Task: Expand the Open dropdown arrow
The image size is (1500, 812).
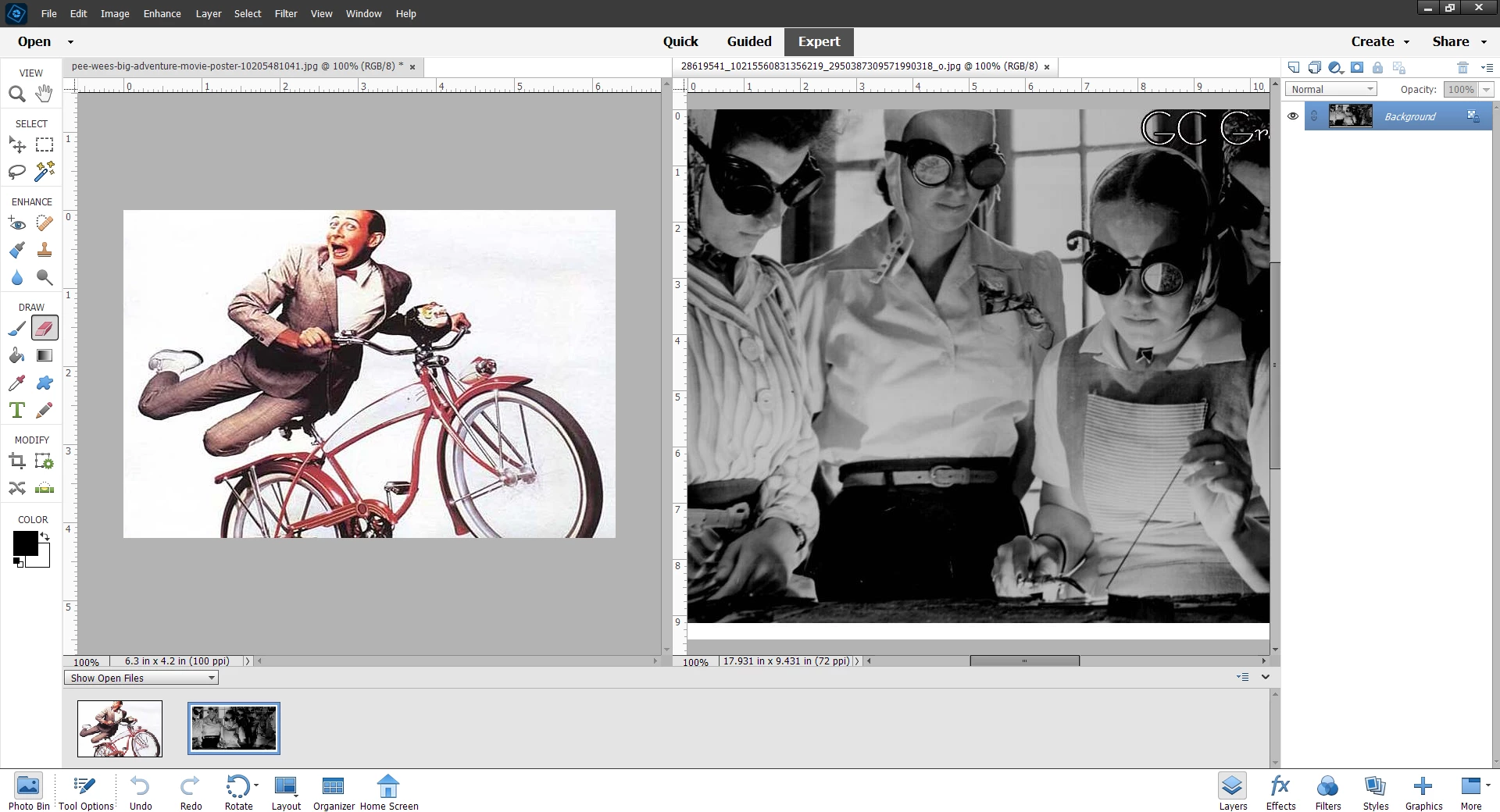Action: (70, 42)
